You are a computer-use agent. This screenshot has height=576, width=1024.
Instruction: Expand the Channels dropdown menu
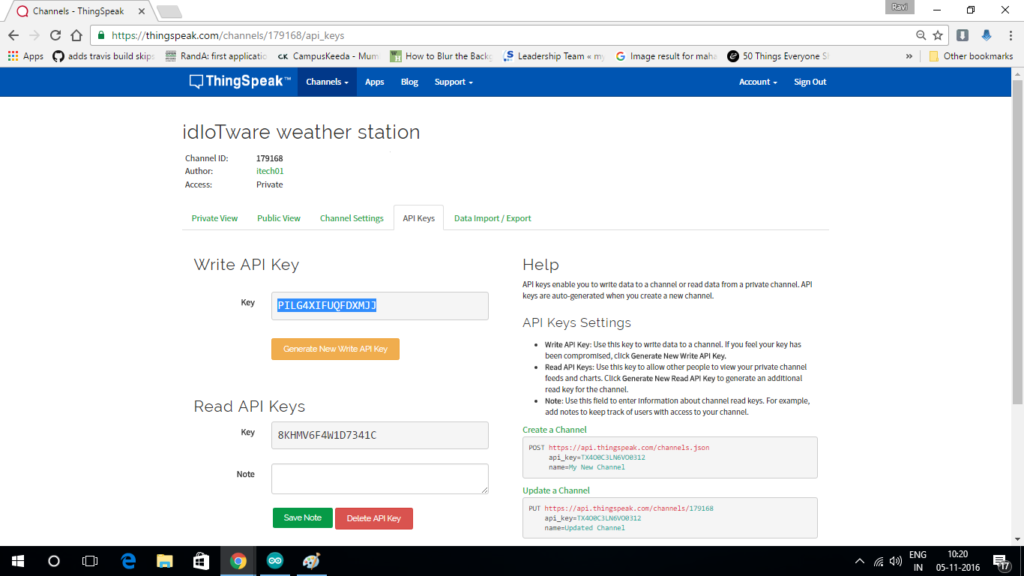click(327, 82)
